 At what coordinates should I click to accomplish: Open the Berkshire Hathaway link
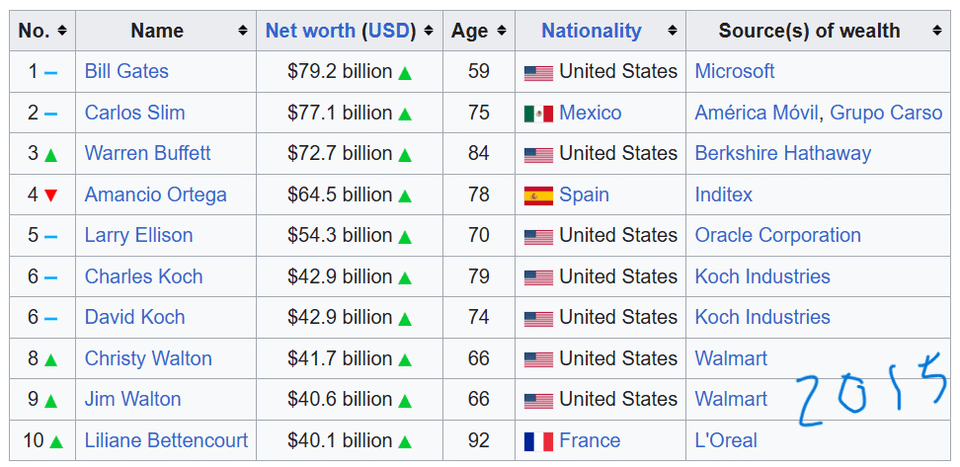coord(782,153)
